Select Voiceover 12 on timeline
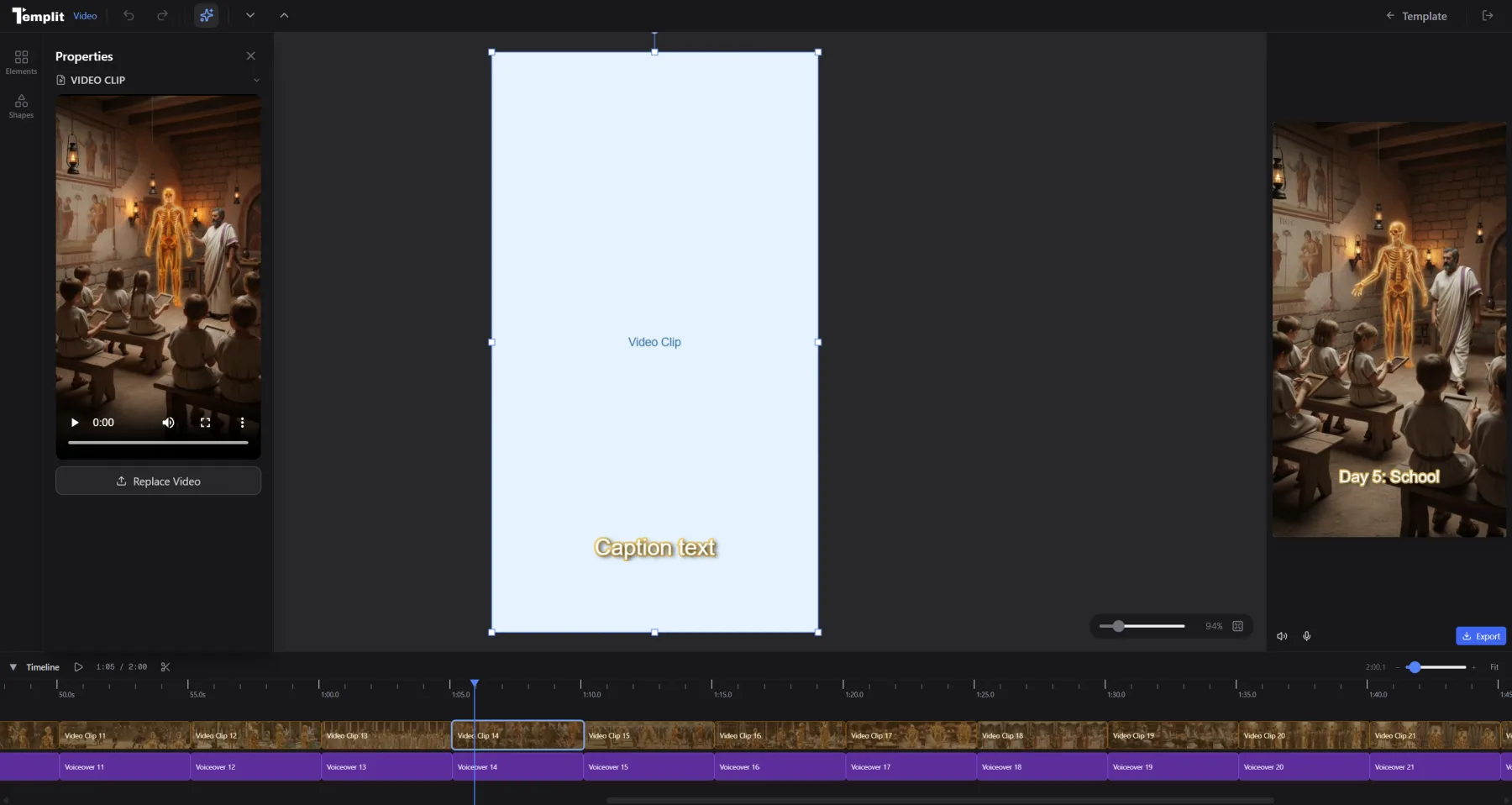Image resolution: width=1512 pixels, height=805 pixels. [255, 766]
